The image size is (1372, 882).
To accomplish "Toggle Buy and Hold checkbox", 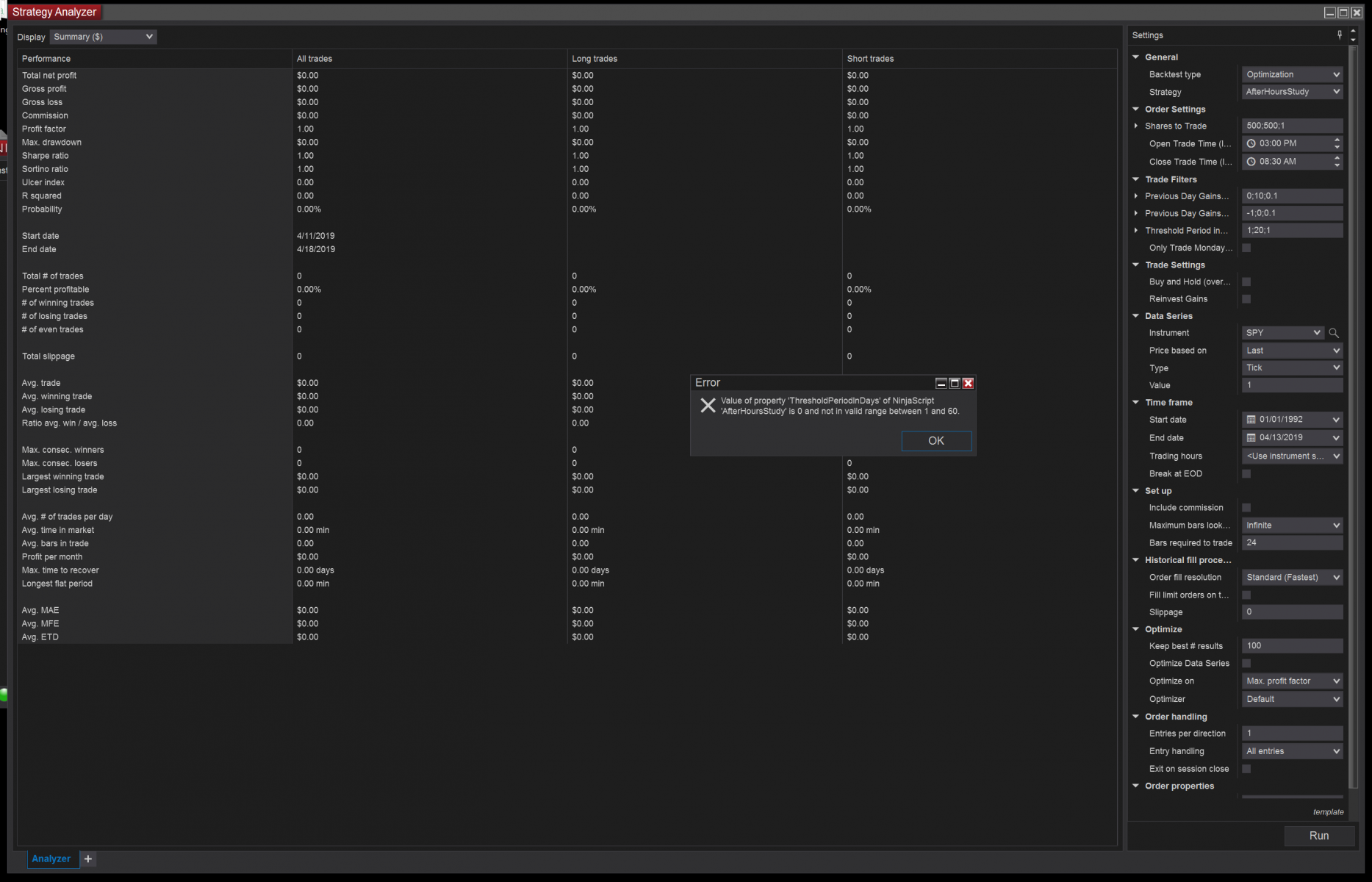I will coord(1246,282).
